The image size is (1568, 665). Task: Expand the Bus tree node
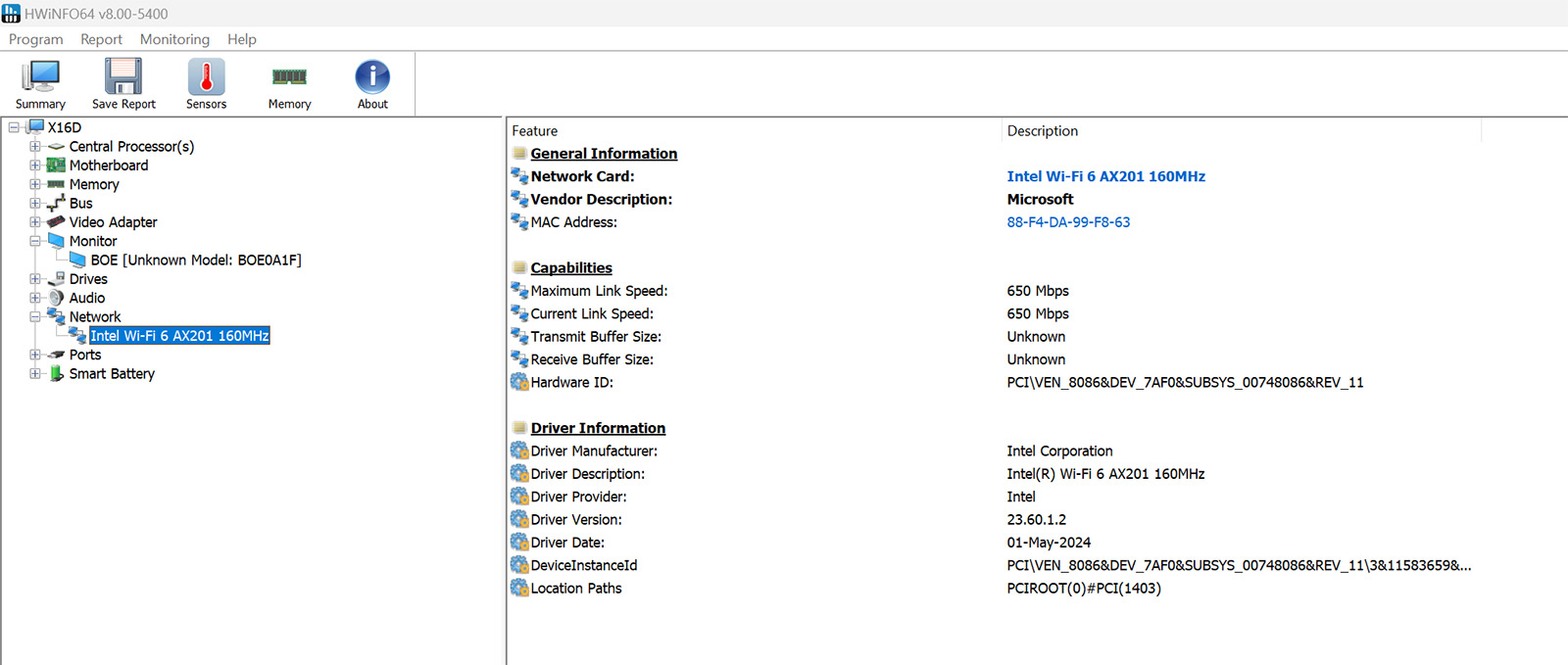coord(35,204)
